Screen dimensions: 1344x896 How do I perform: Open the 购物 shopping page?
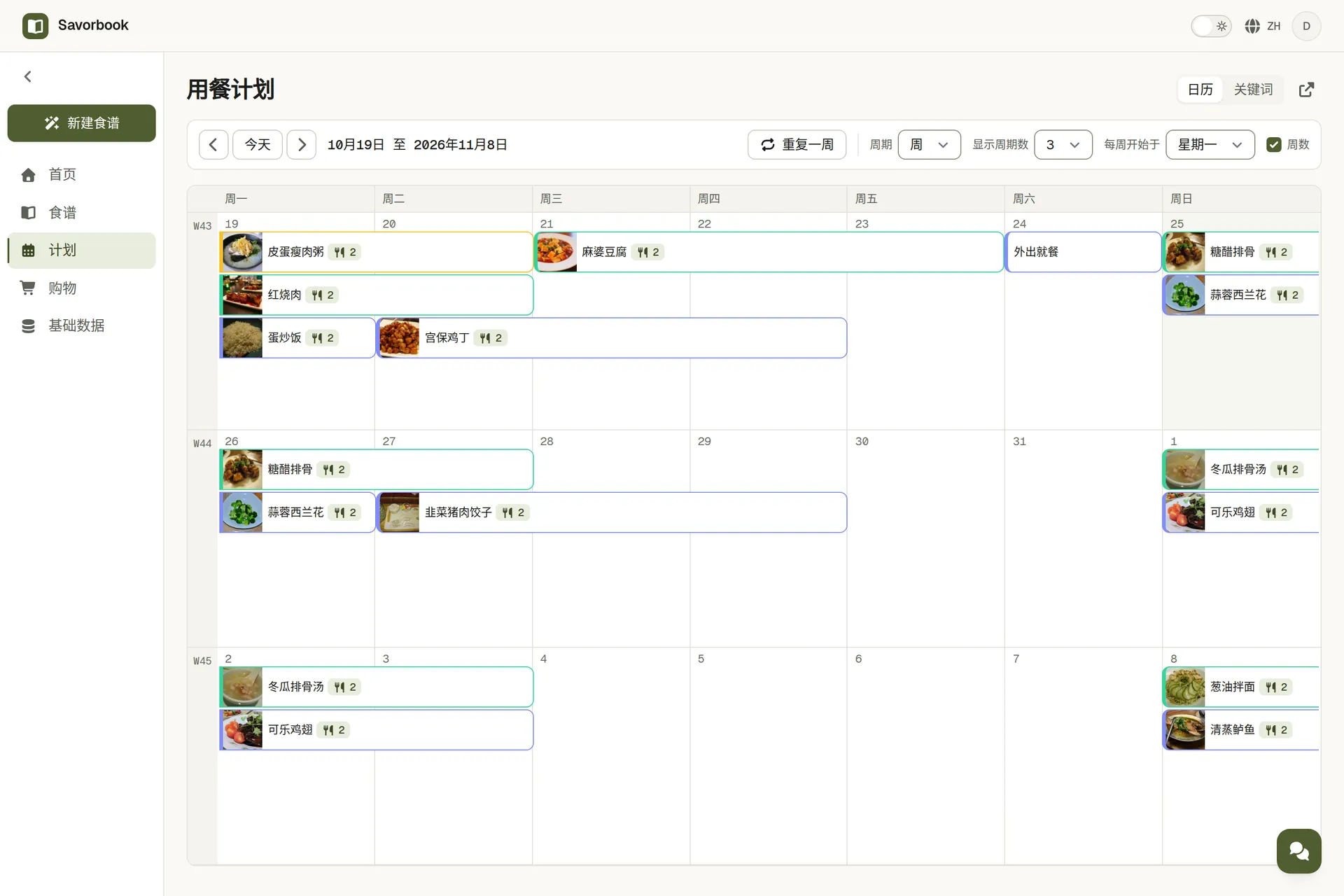point(81,288)
